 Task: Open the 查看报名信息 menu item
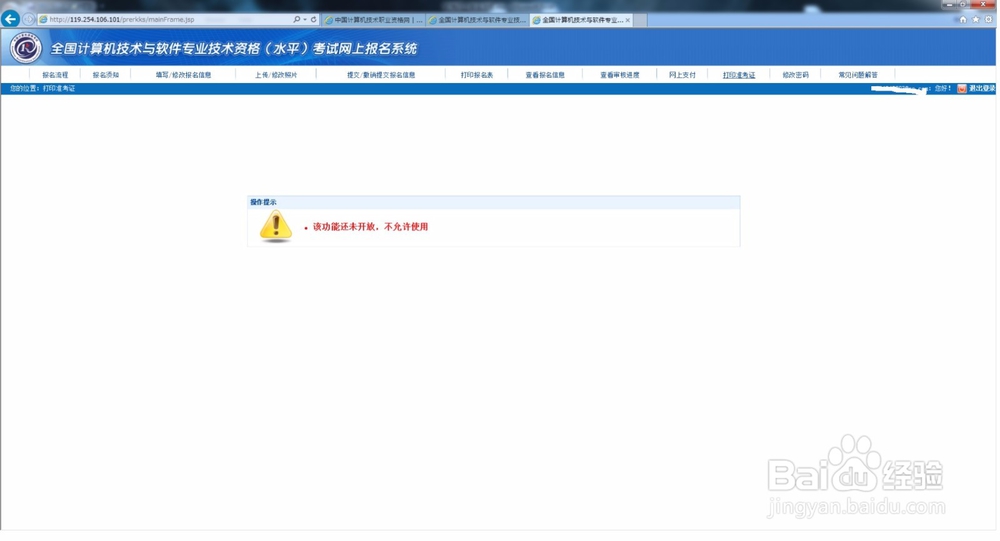545,75
